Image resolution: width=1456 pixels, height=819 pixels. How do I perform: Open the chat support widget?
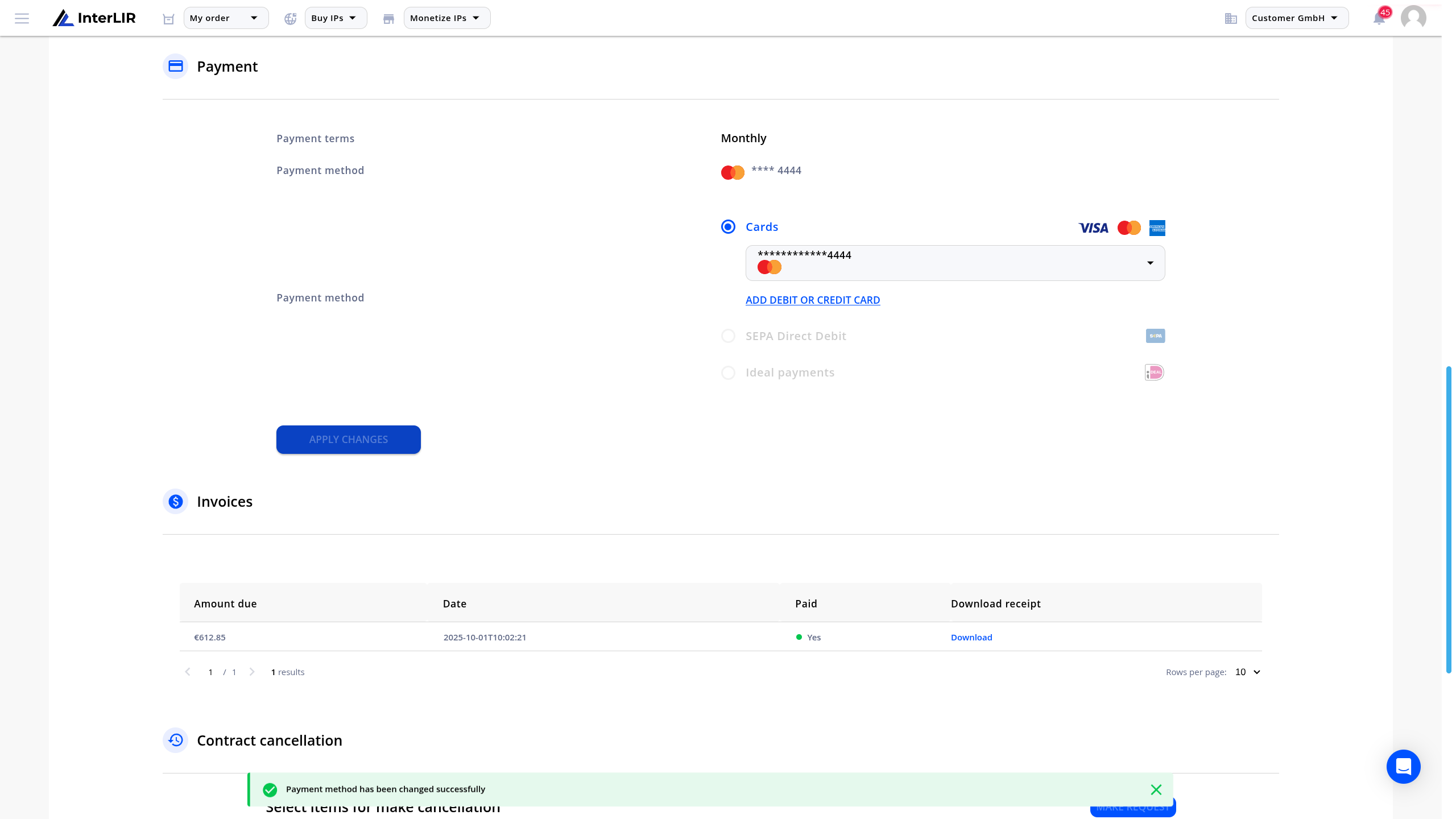click(1404, 767)
